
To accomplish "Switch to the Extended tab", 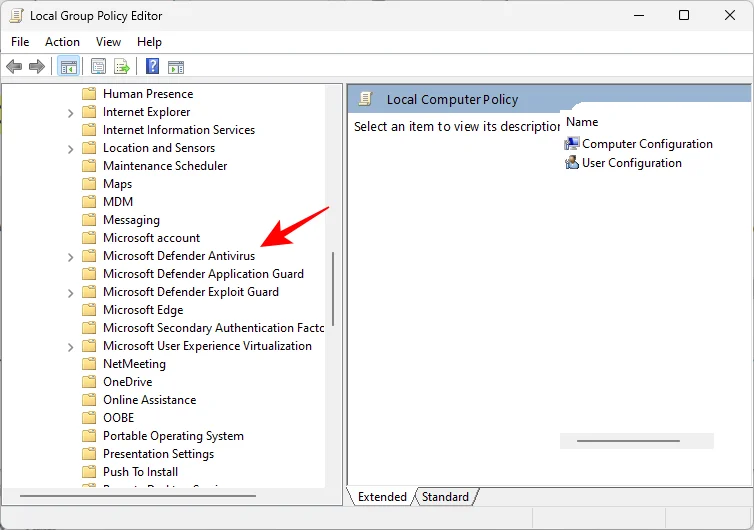I will [x=382, y=496].
